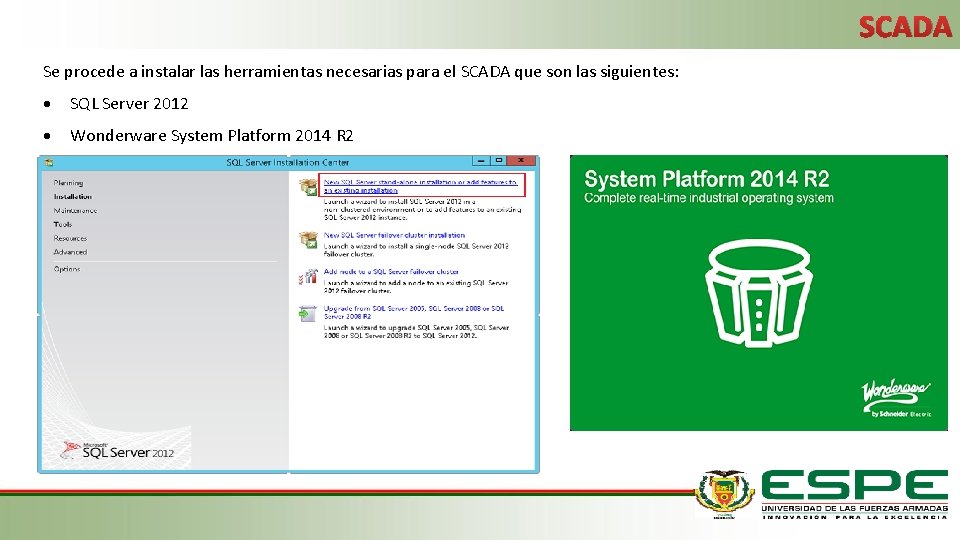Screen dimensions: 960x540
Task: Click the System Platform 2014 R2 splash image
Action: [x=759, y=293]
